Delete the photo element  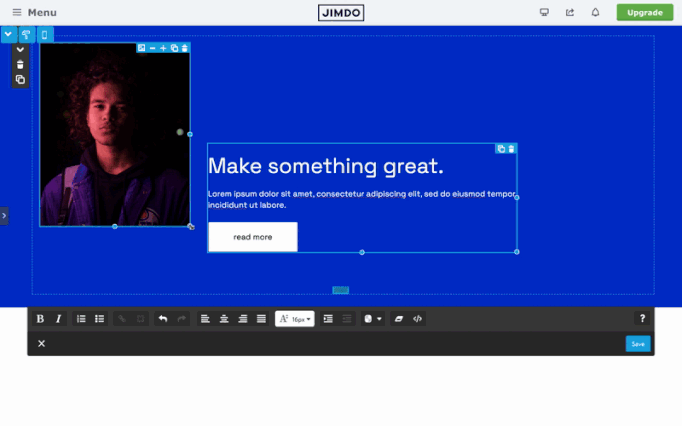click(184, 48)
